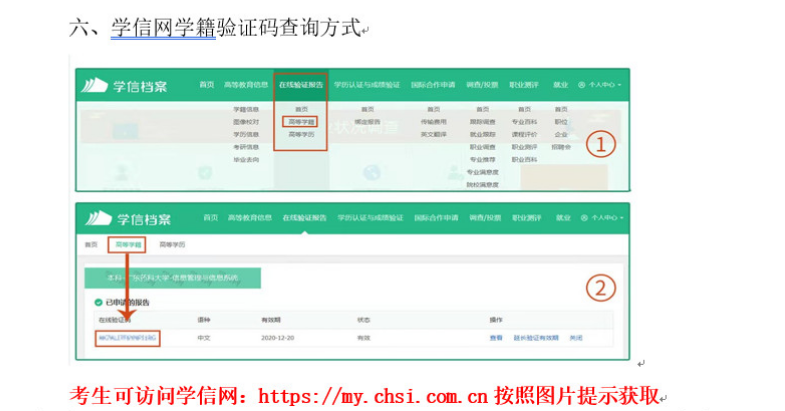Image resolution: width=785 pixels, height=411 pixels.
Task: Choose 院校满意度 in the dropdown list
Action: [x=482, y=184]
